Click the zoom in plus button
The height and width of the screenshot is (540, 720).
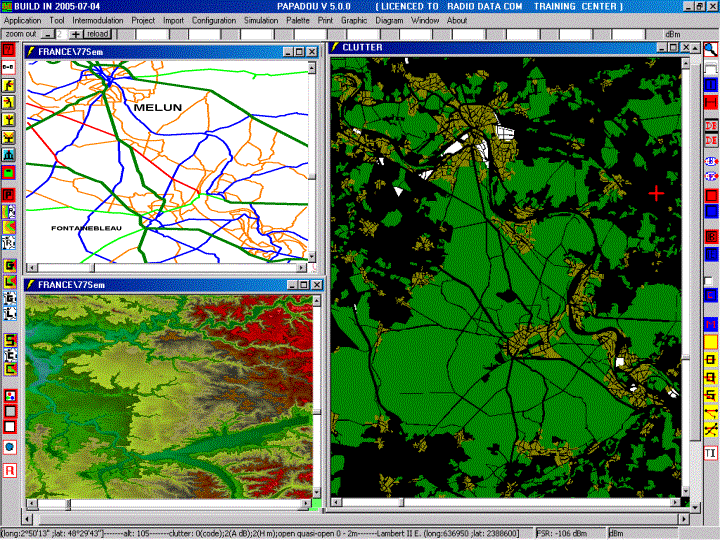click(x=75, y=34)
